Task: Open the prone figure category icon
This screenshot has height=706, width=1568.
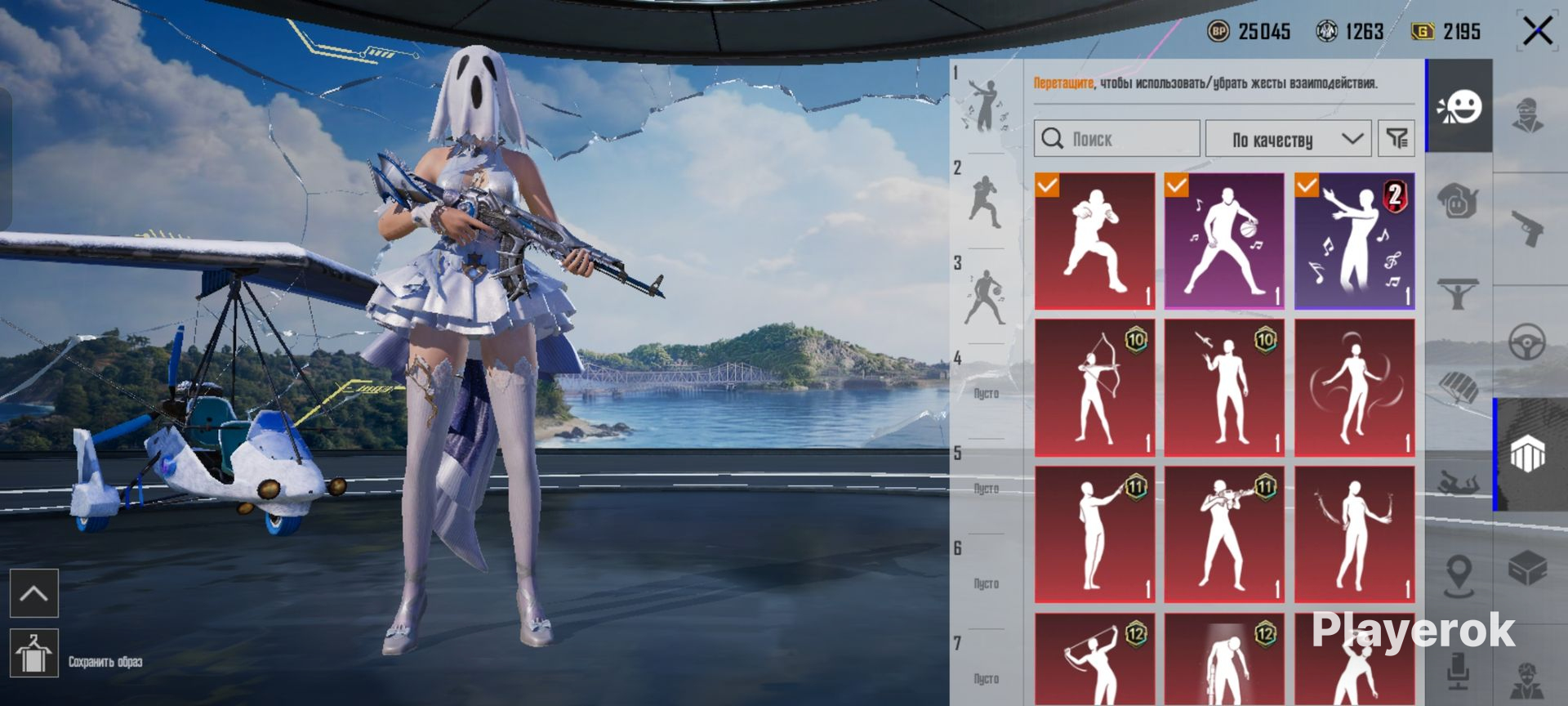Action: pos(1459,482)
